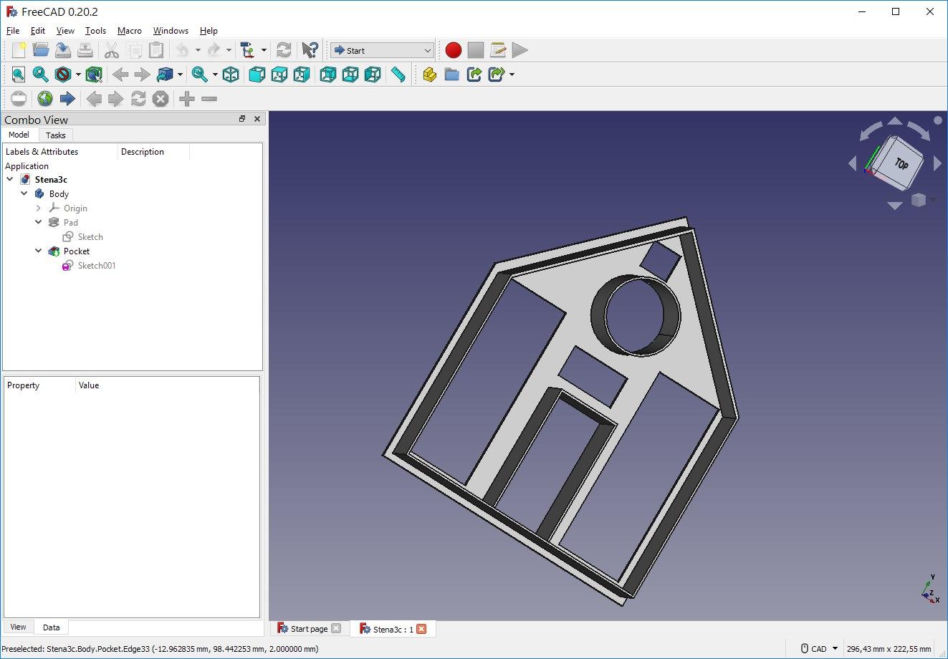Open the Help menu
Viewport: 948px width, 659px height.
click(x=209, y=30)
